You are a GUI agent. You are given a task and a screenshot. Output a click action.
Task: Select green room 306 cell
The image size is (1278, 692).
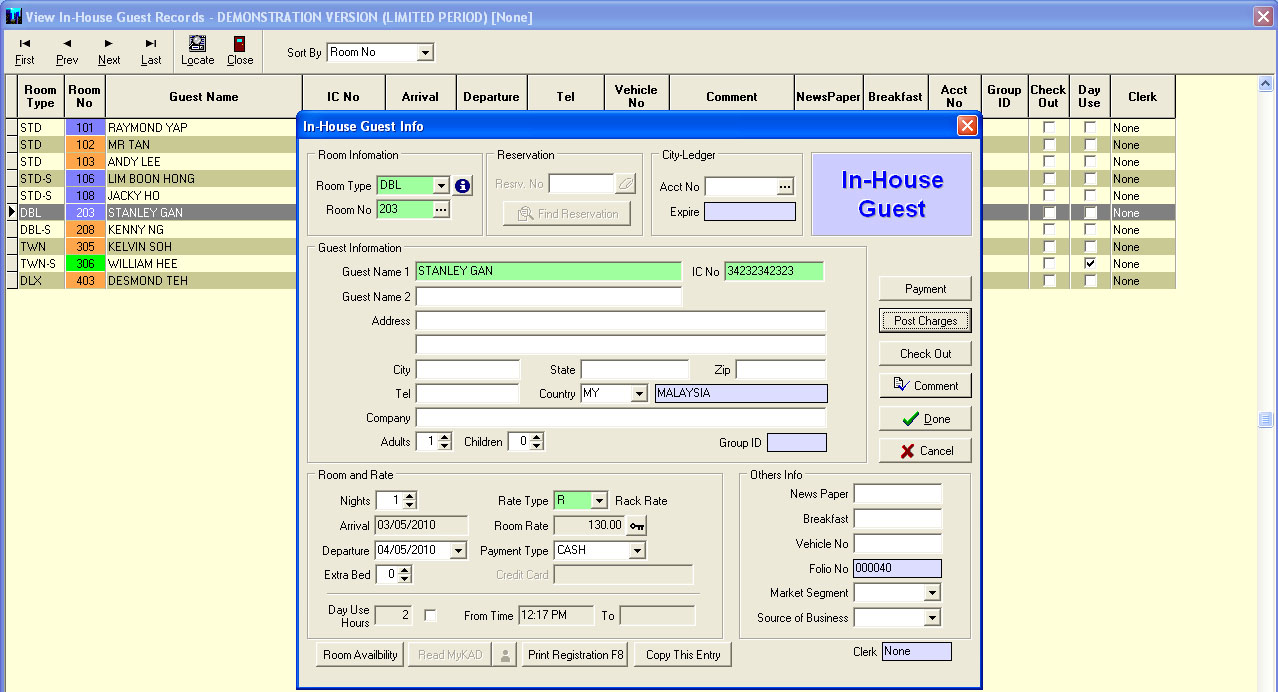85,264
